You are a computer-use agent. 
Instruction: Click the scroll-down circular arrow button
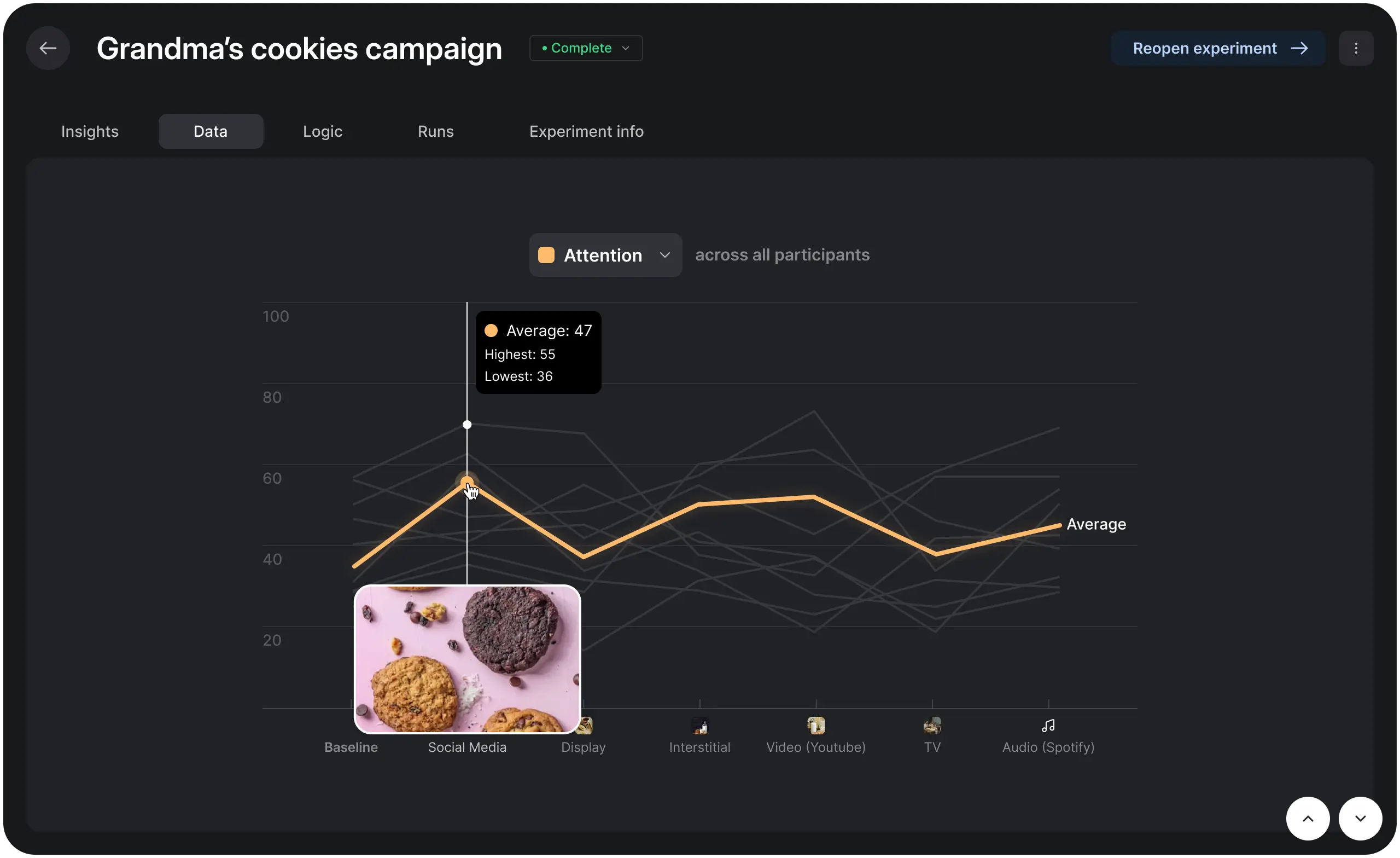[x=1360, y=819]
